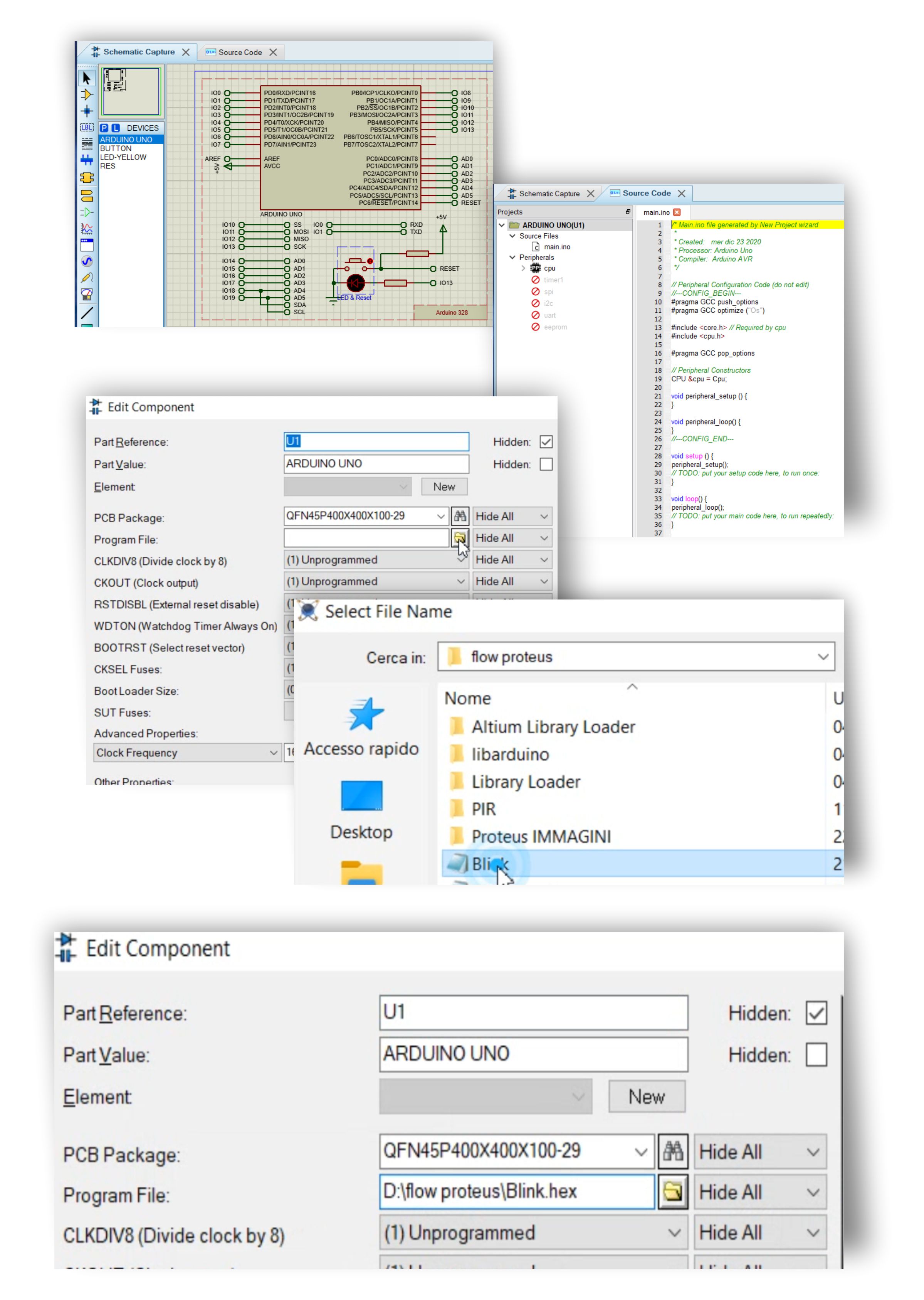
Task: Select the Probe Mode tool
Action: click(86, 278)
